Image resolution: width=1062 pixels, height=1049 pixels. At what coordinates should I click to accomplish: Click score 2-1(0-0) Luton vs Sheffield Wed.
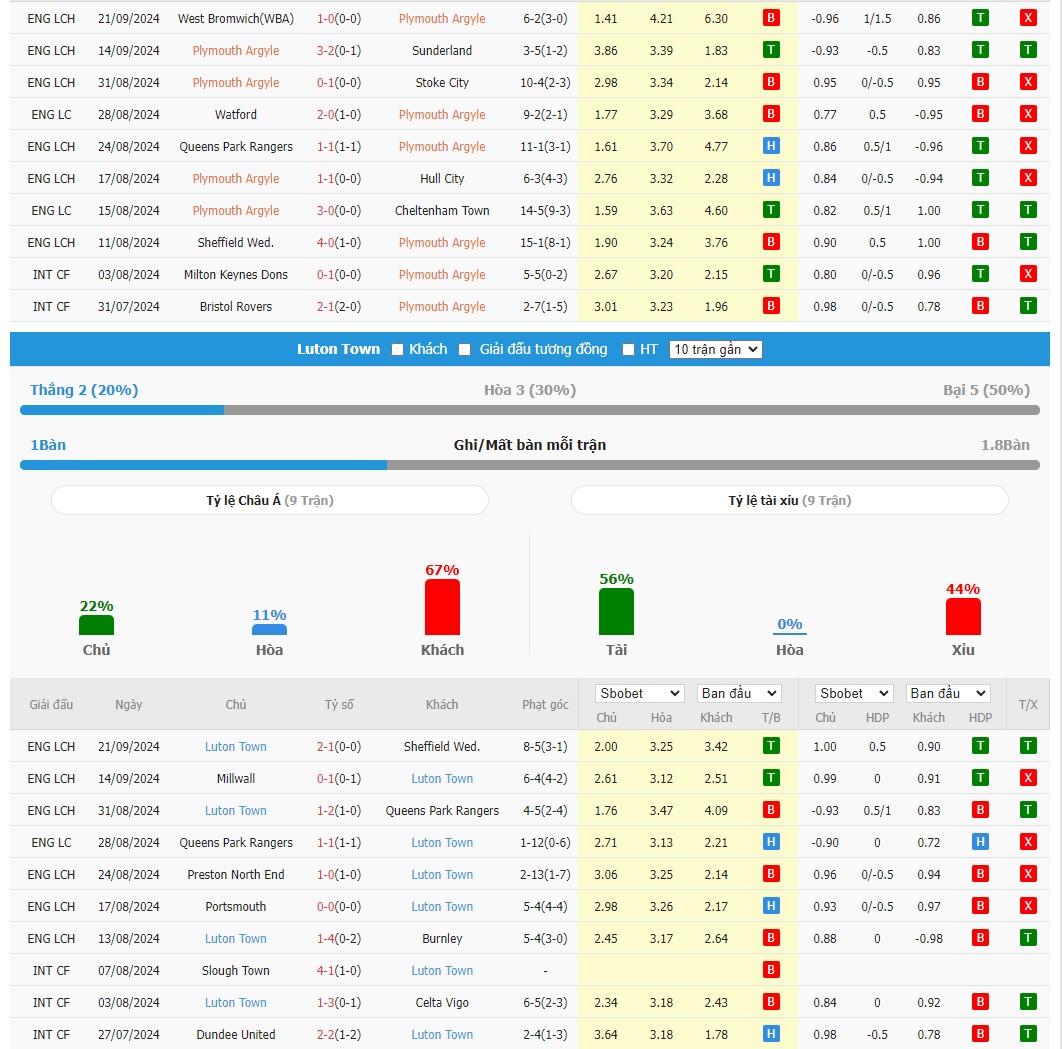click(x=339, y=746)
